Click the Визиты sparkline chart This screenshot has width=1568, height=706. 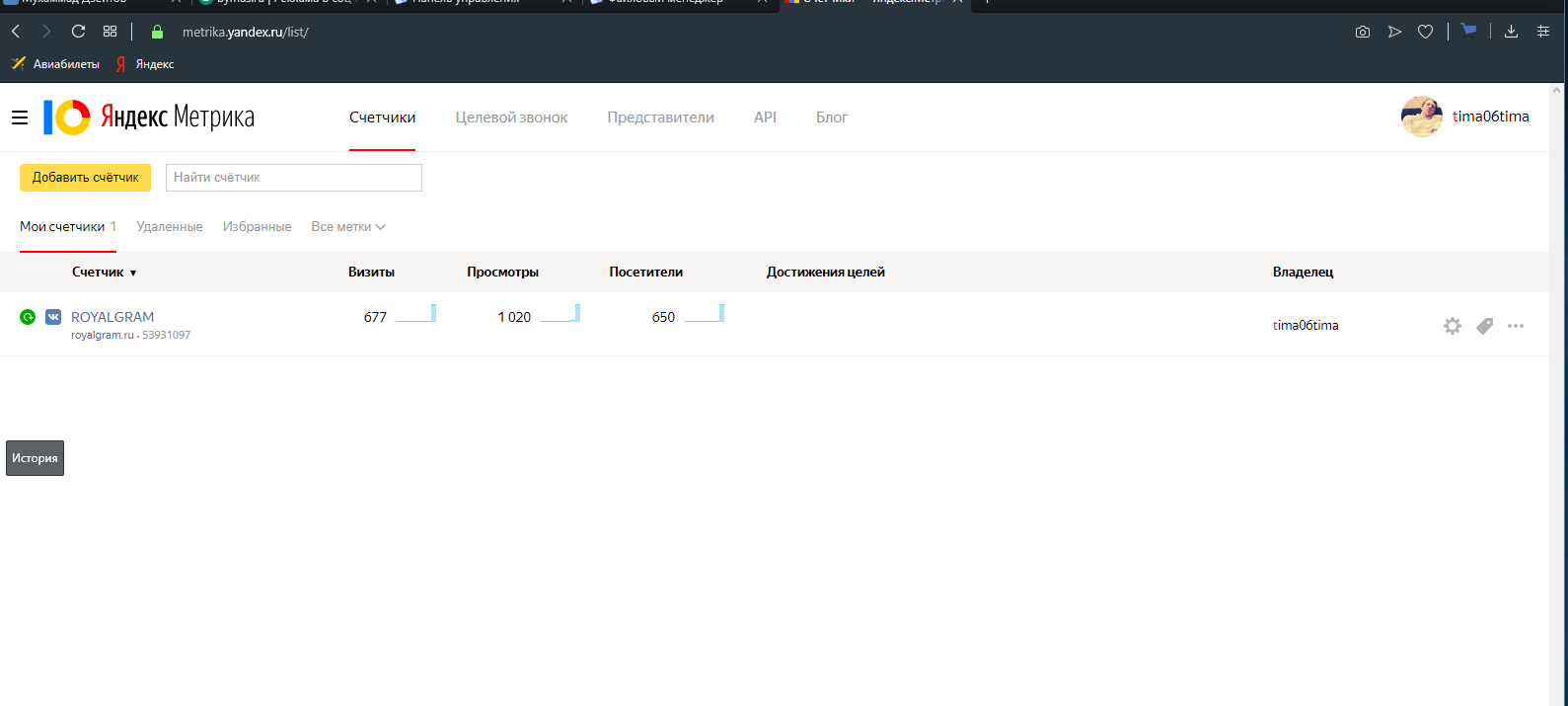[416, 314]
